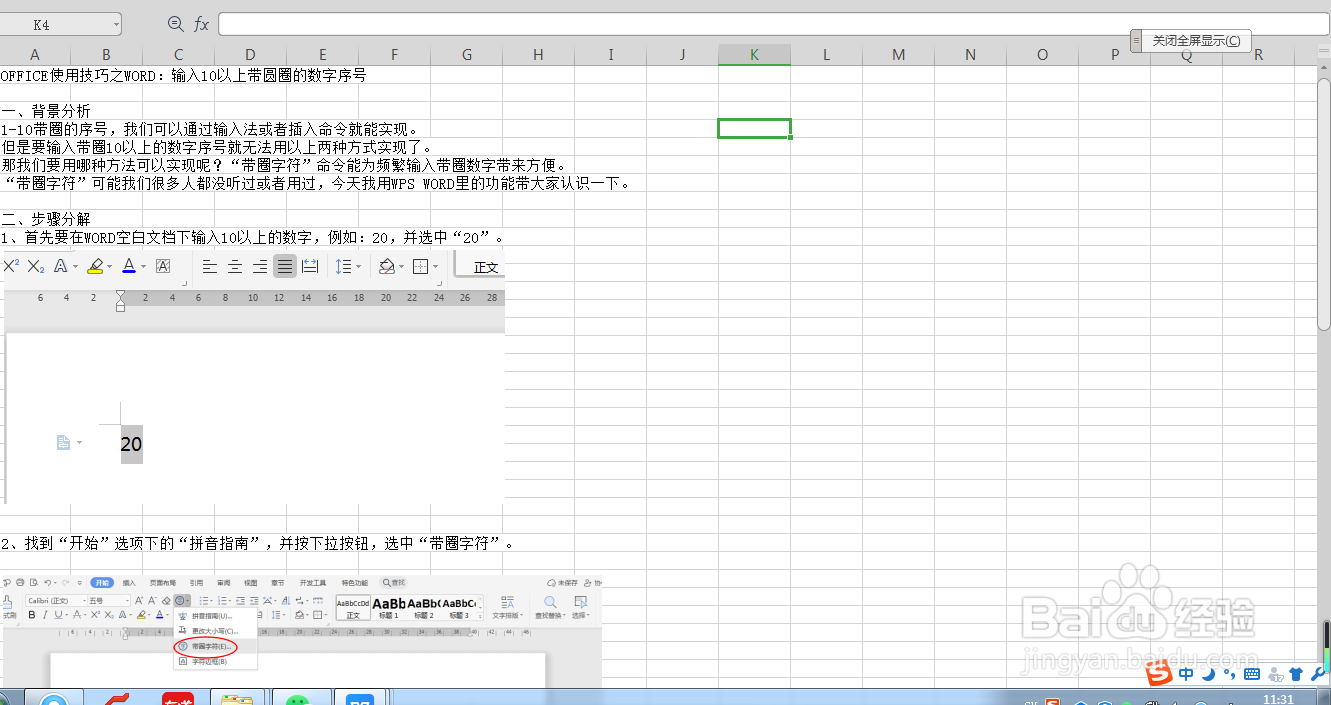Viewport: 1331px width, 705px height.
Task: Select column A header
Action: point(35,55)
